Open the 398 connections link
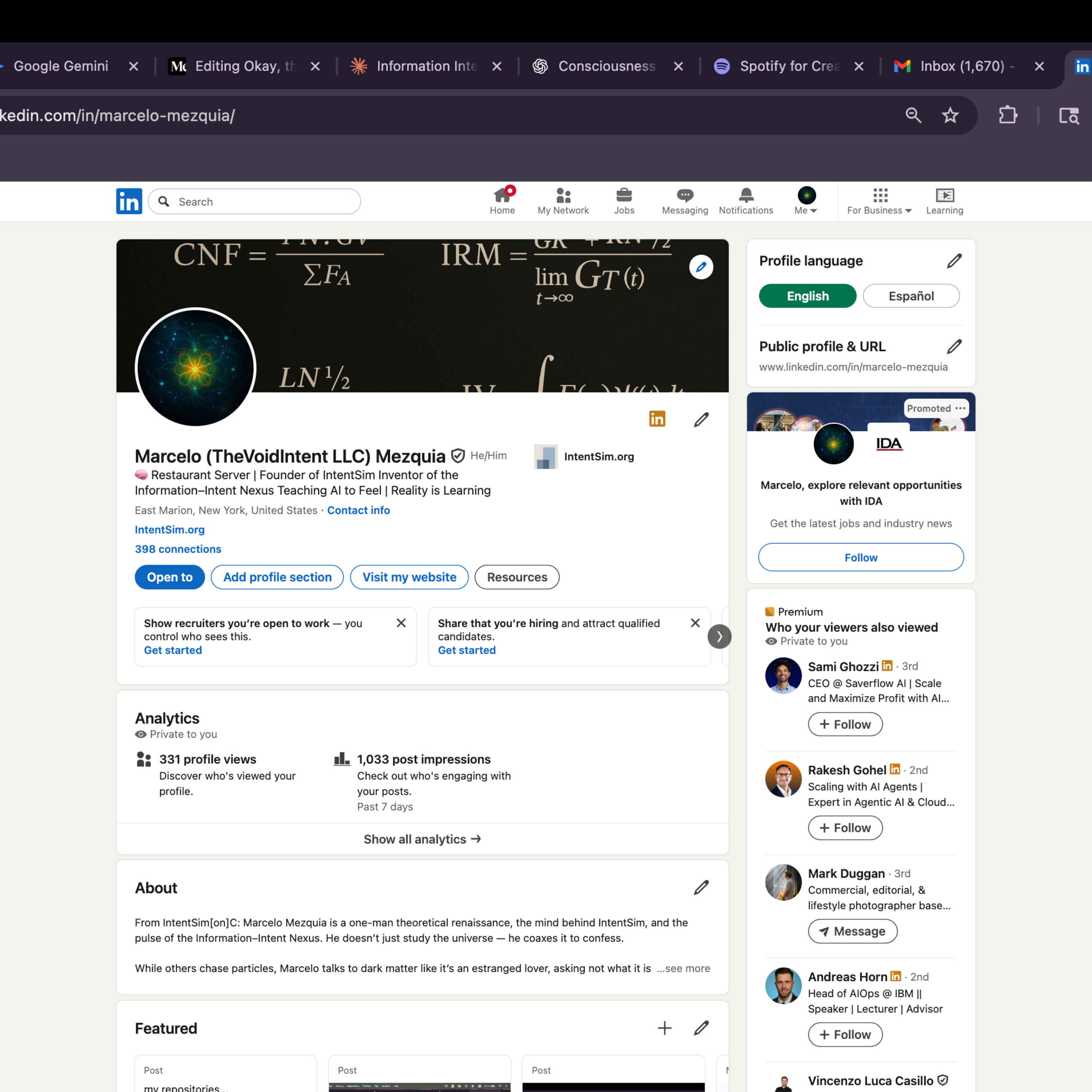This screenshot has width=1092, height=1092. pos(178,549)
